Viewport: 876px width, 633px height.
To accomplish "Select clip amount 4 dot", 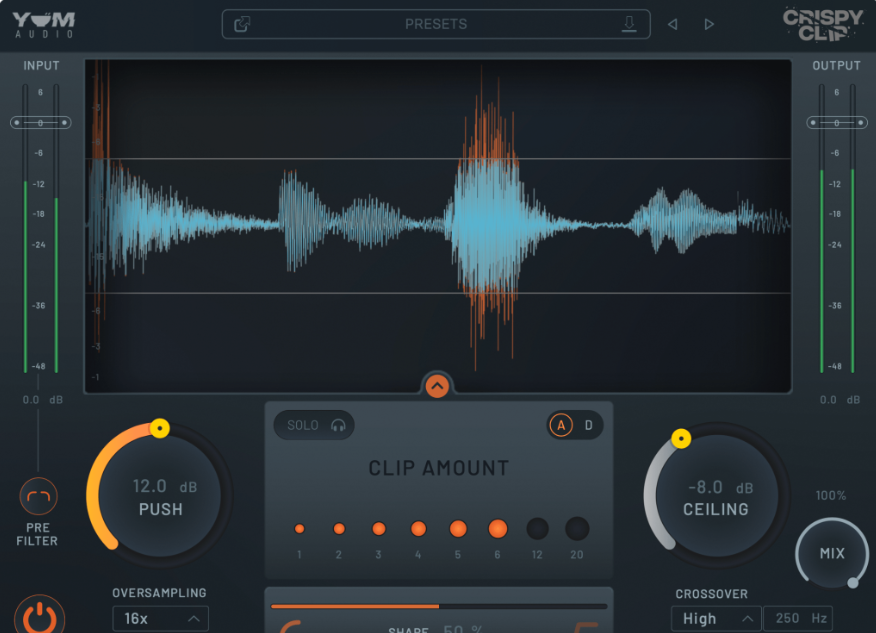I will click(x=418, y=529).
